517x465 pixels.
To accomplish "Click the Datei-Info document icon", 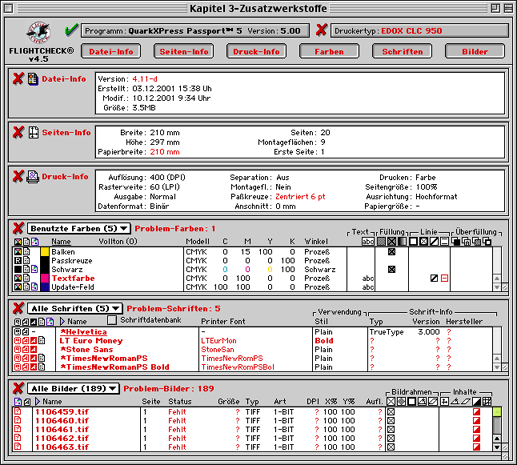I will pyautogui.click(x=33, y=79).
